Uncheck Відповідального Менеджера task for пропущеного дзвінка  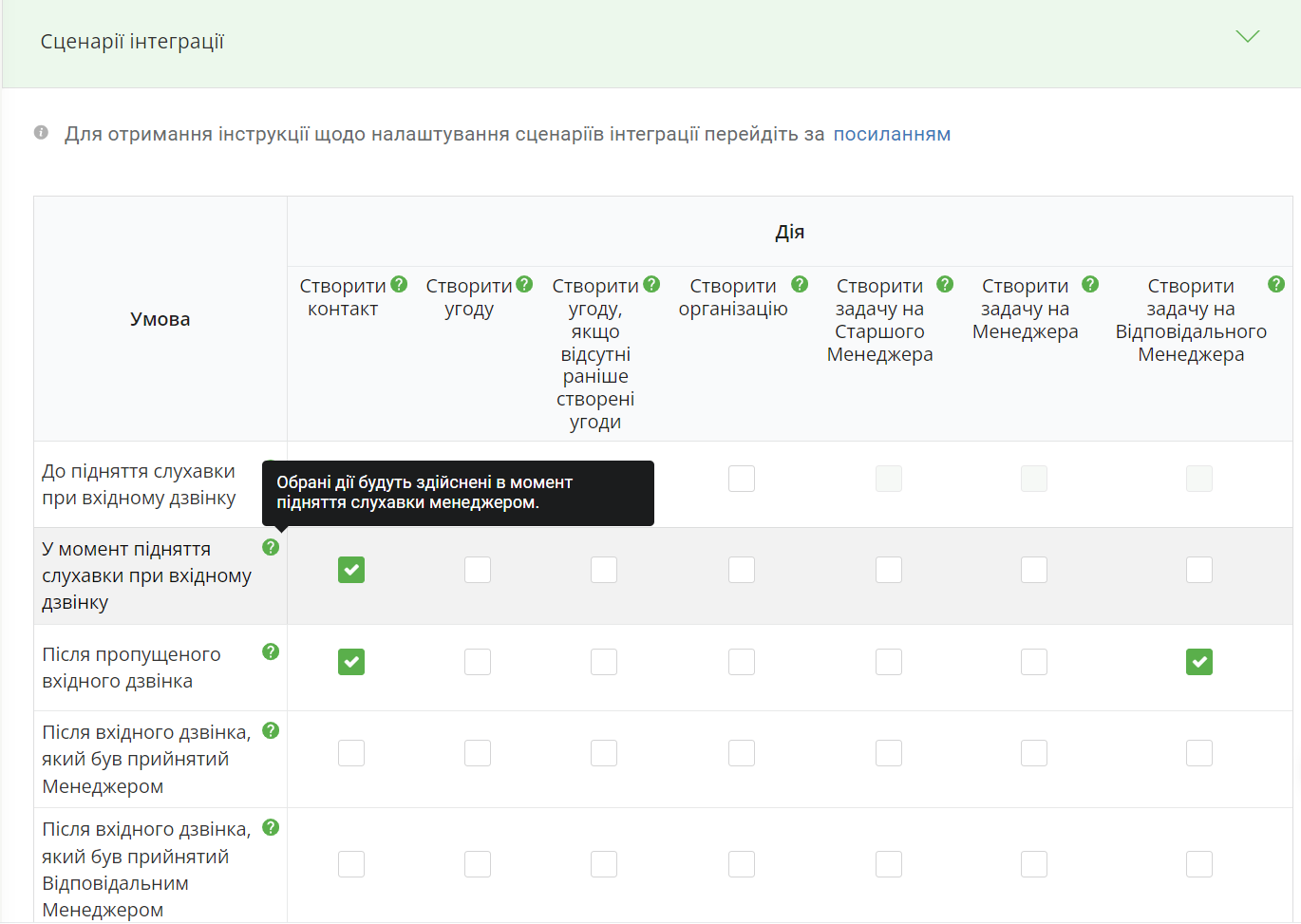click(1199, 662)
